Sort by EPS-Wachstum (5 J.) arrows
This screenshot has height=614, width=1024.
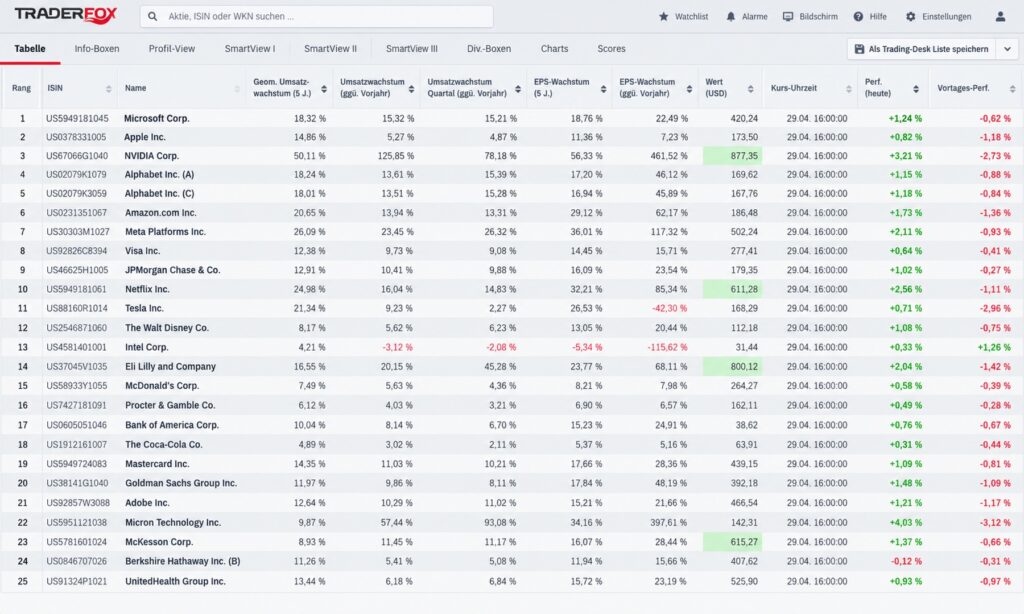[x=603, y=88]
